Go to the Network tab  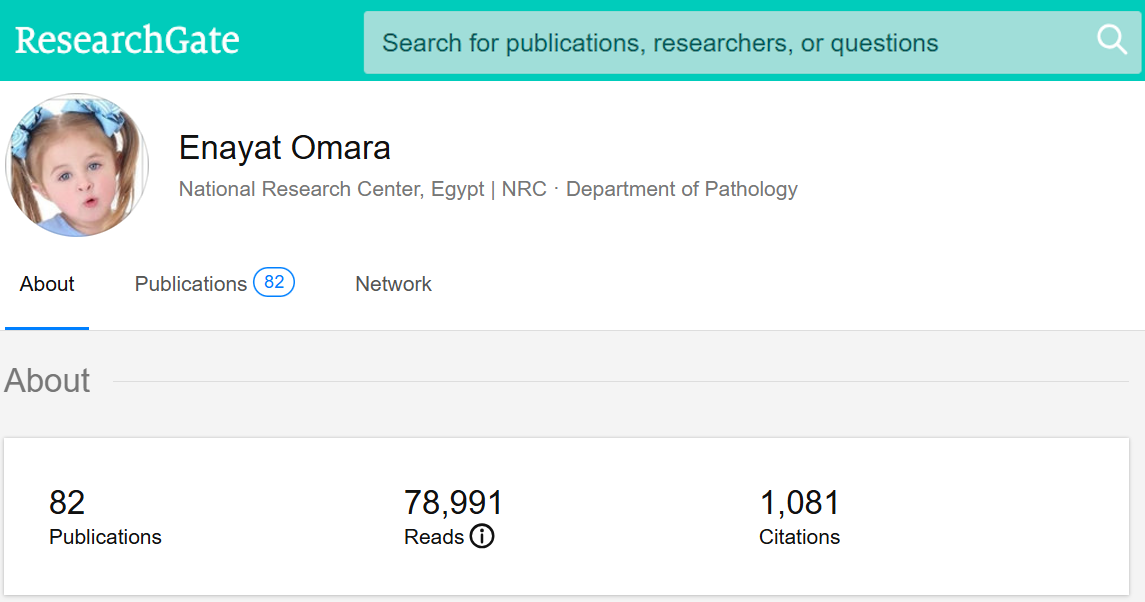393,284
